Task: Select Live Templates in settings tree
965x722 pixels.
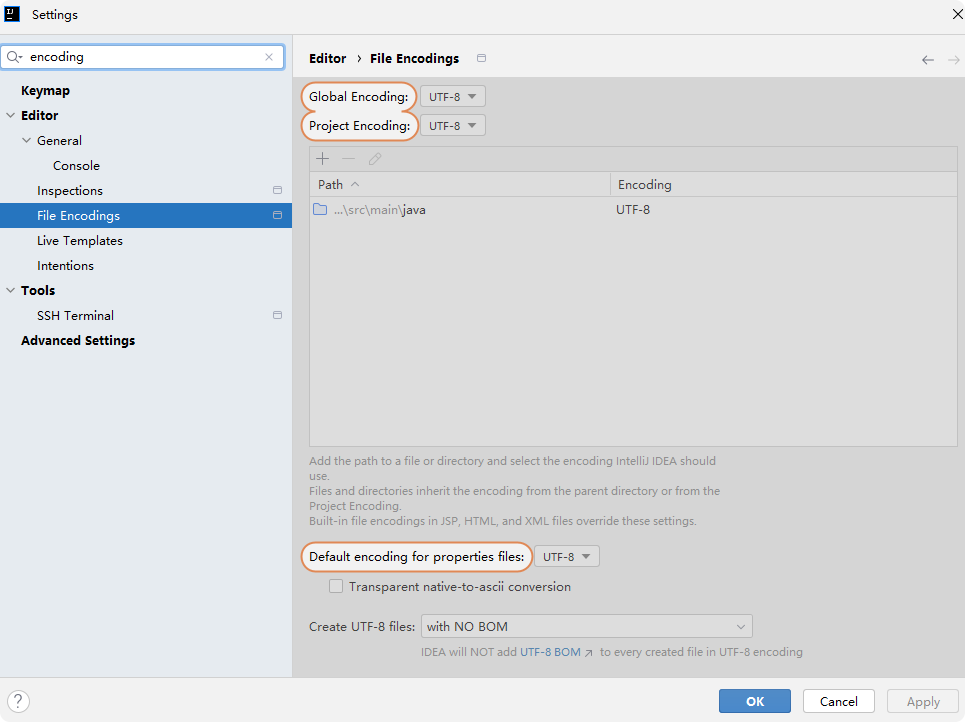Action: pos(80,241)
